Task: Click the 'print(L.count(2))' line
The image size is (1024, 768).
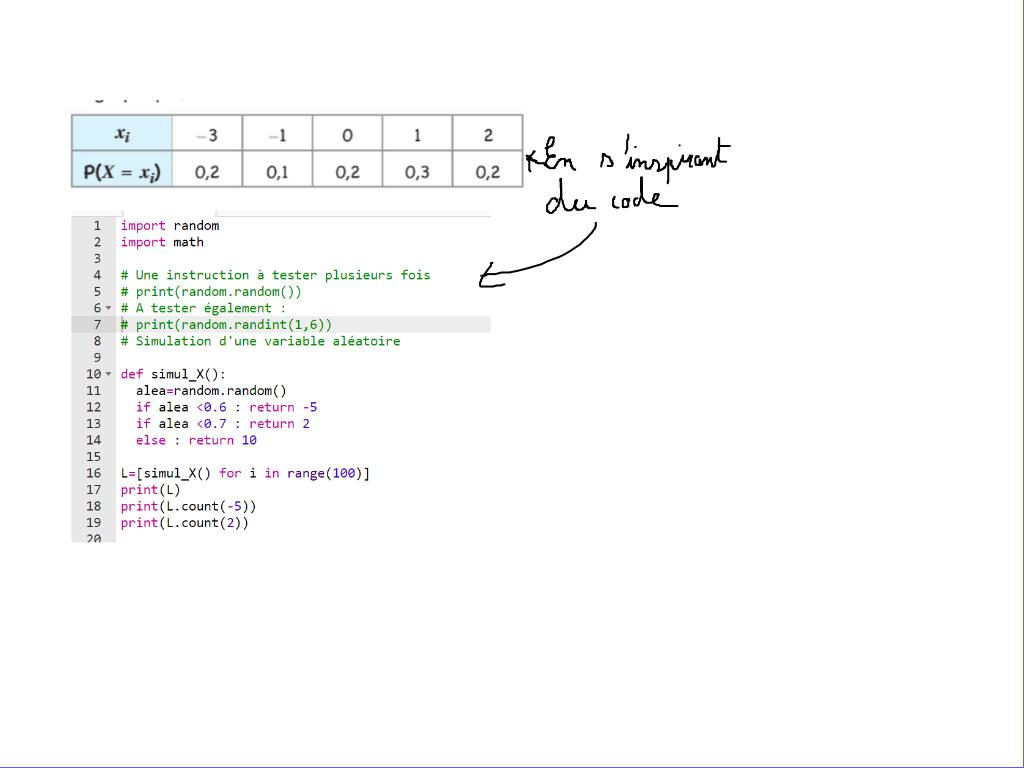Action: pyautogui.click(x=184, y=523)
